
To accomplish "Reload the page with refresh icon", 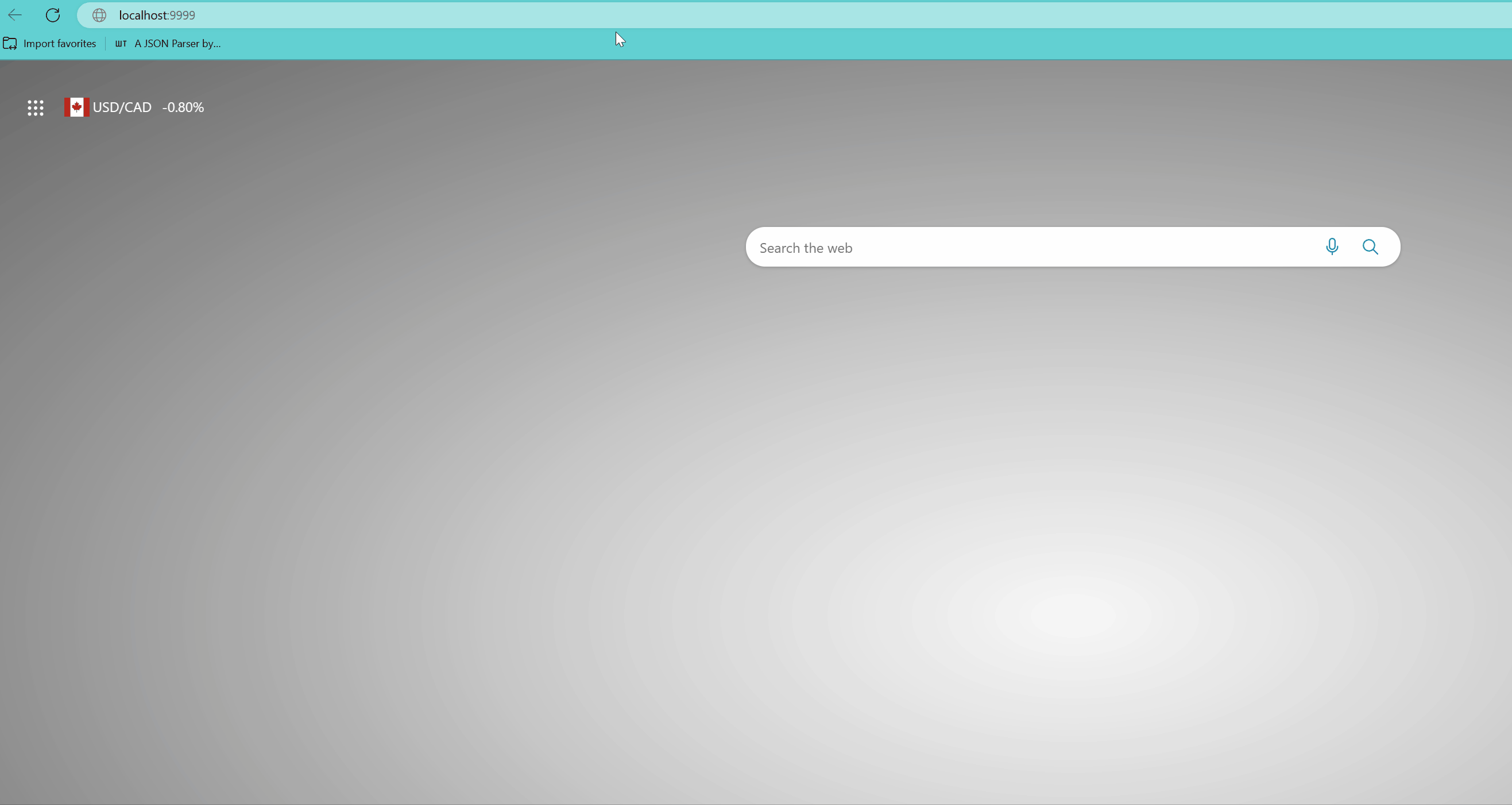I will [x=53, y=16].
